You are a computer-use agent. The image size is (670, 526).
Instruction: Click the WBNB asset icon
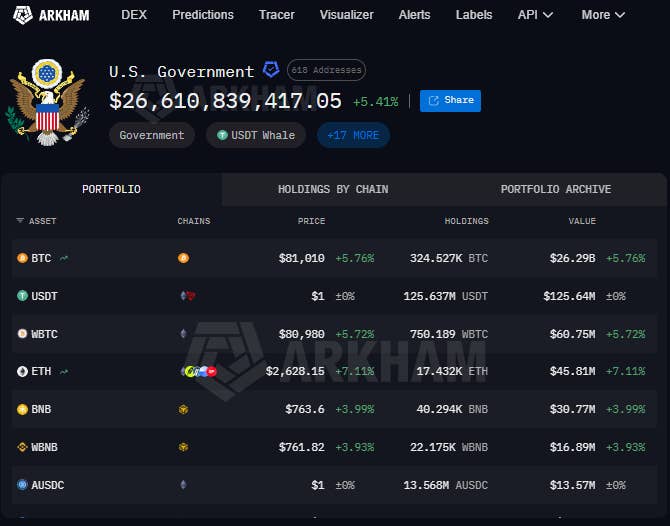point(22,447)
